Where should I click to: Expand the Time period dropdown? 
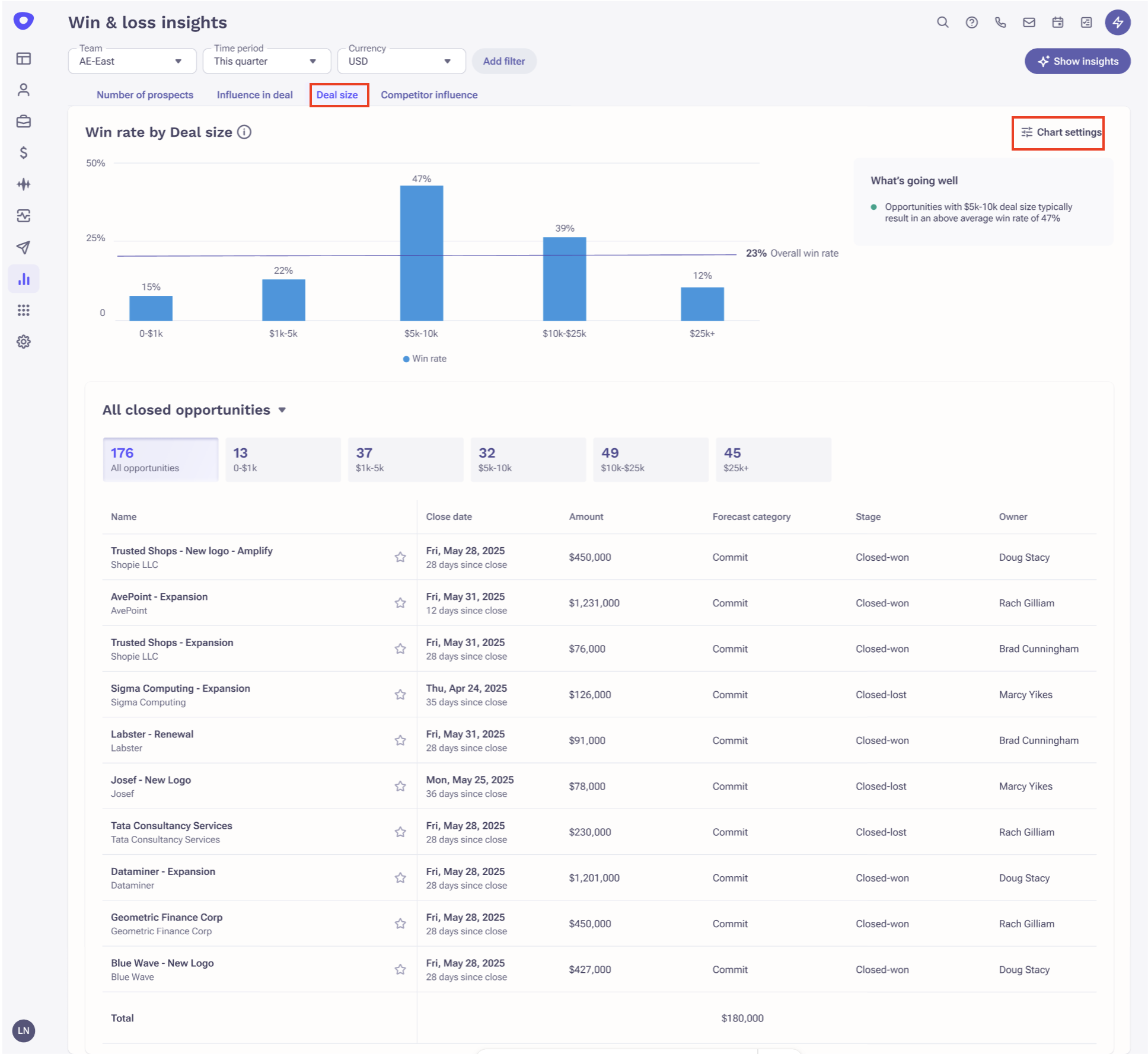coord(266,61)
